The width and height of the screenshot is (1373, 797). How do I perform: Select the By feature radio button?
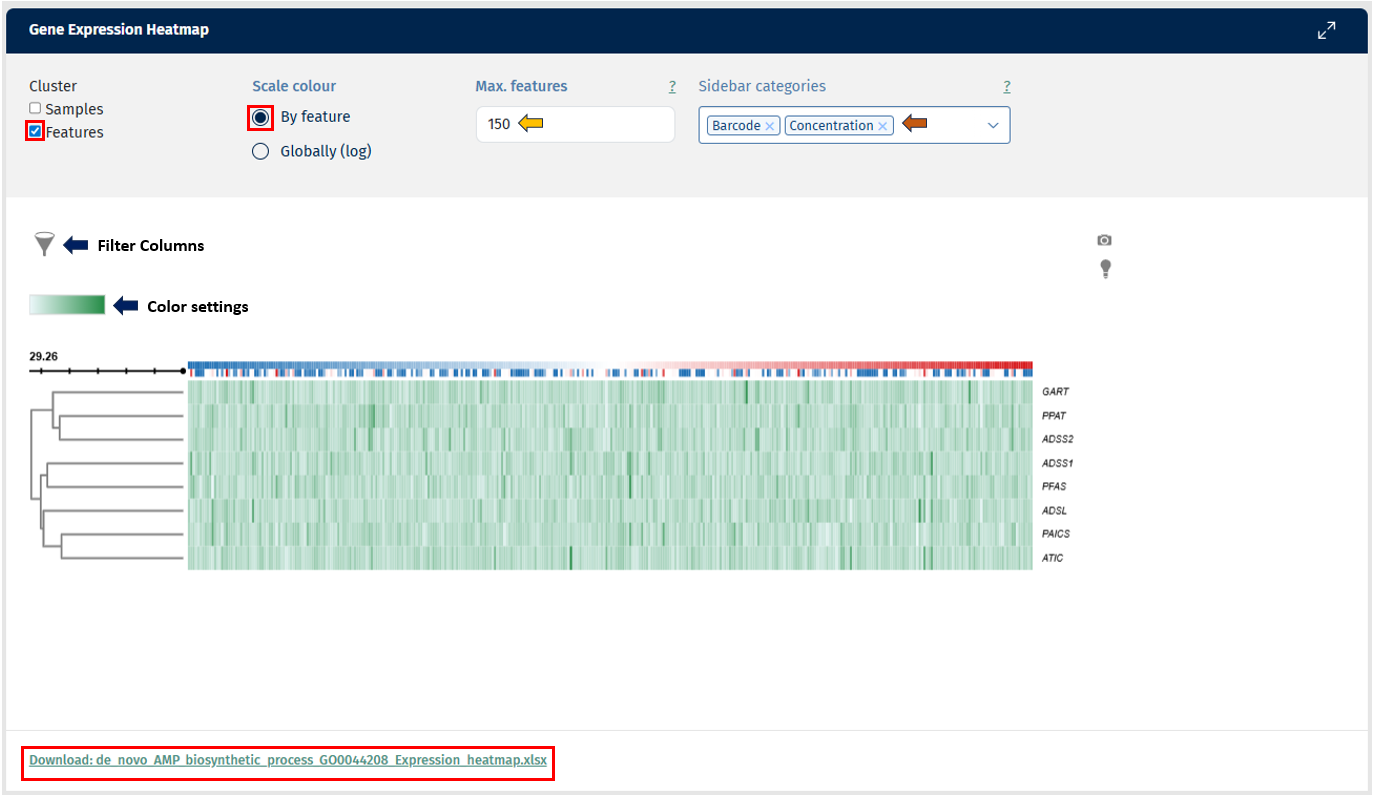pyautogui.click(x=260, y=117)
